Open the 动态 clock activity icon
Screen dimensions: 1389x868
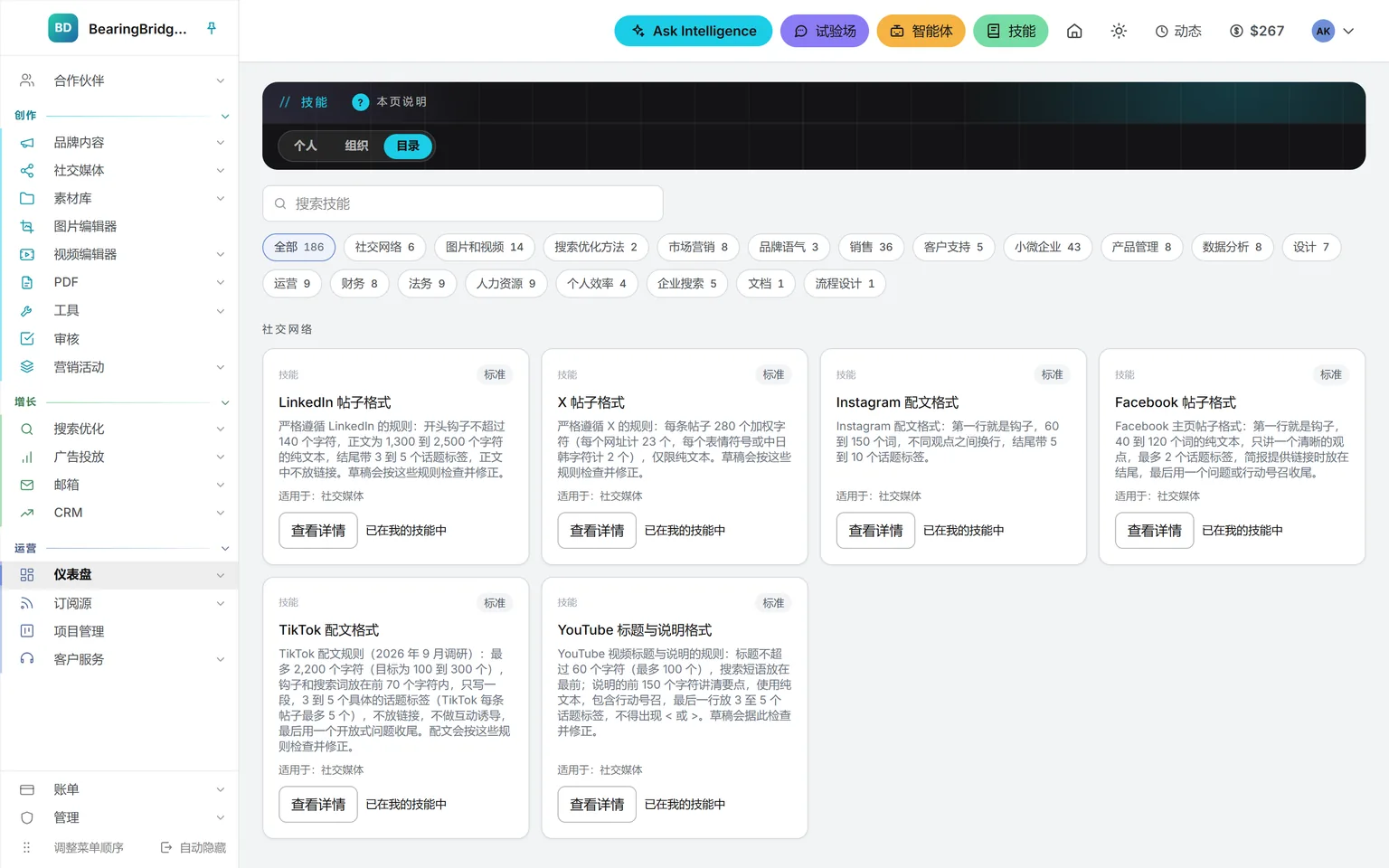(x=1162, y=31)
